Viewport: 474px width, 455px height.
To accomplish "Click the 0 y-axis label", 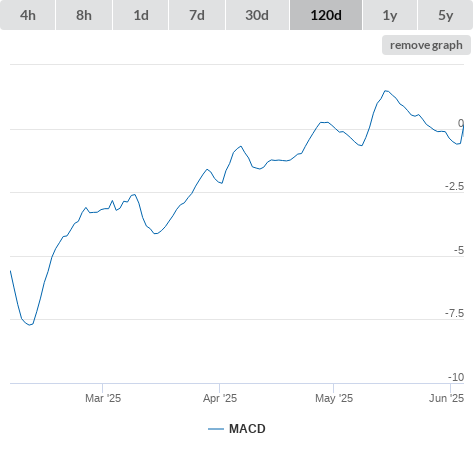I will click(461, 123).
